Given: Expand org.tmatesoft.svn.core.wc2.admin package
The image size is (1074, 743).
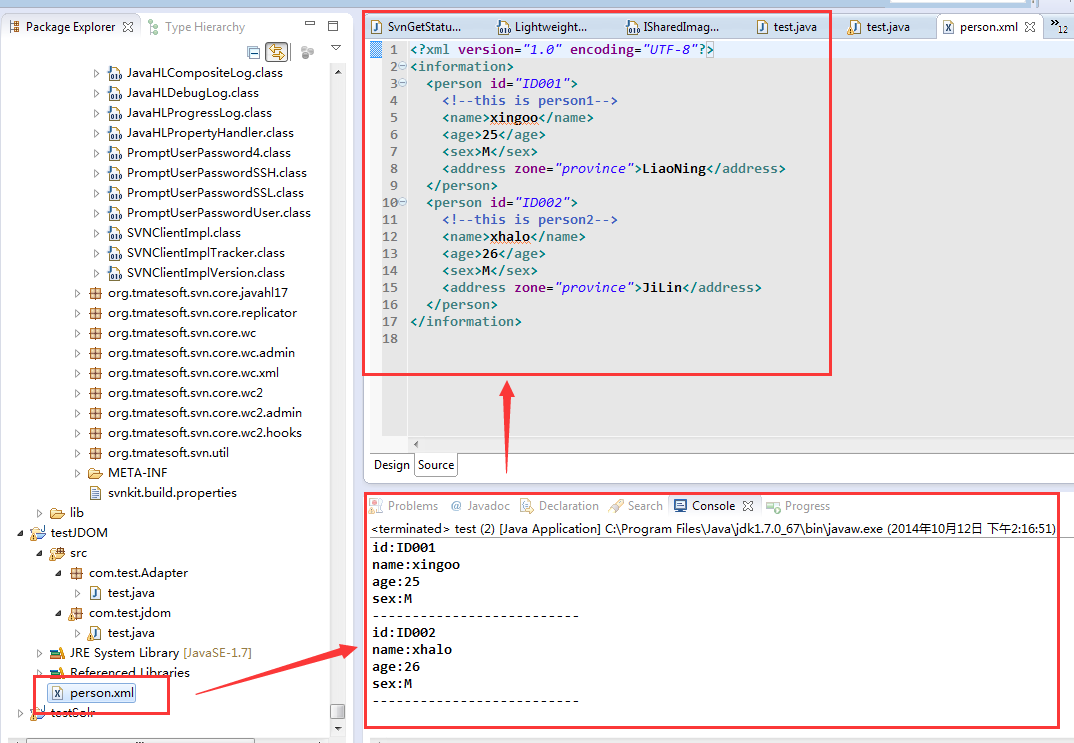Looking at the screenshot, I should click(x=77, y=413).
